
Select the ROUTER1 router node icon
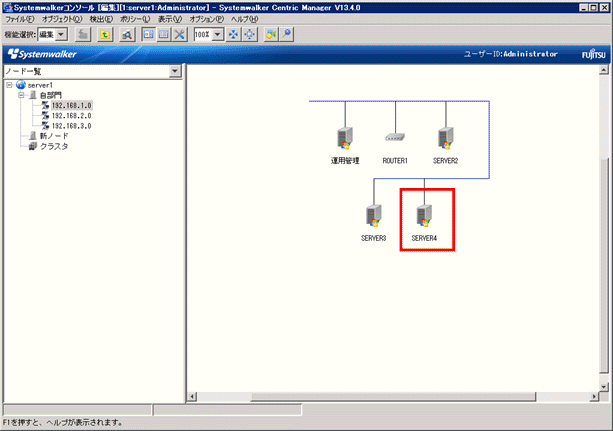point(395,137)
